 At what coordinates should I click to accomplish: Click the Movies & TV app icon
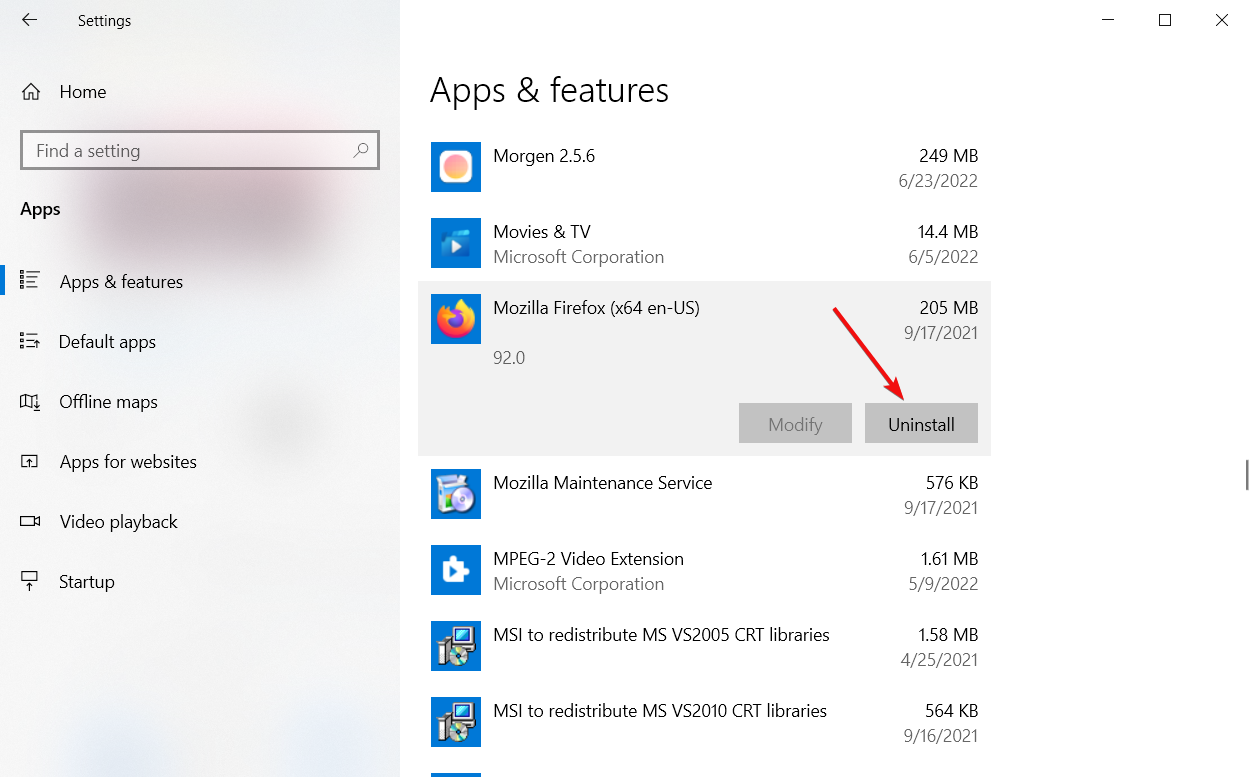point(456,243)
